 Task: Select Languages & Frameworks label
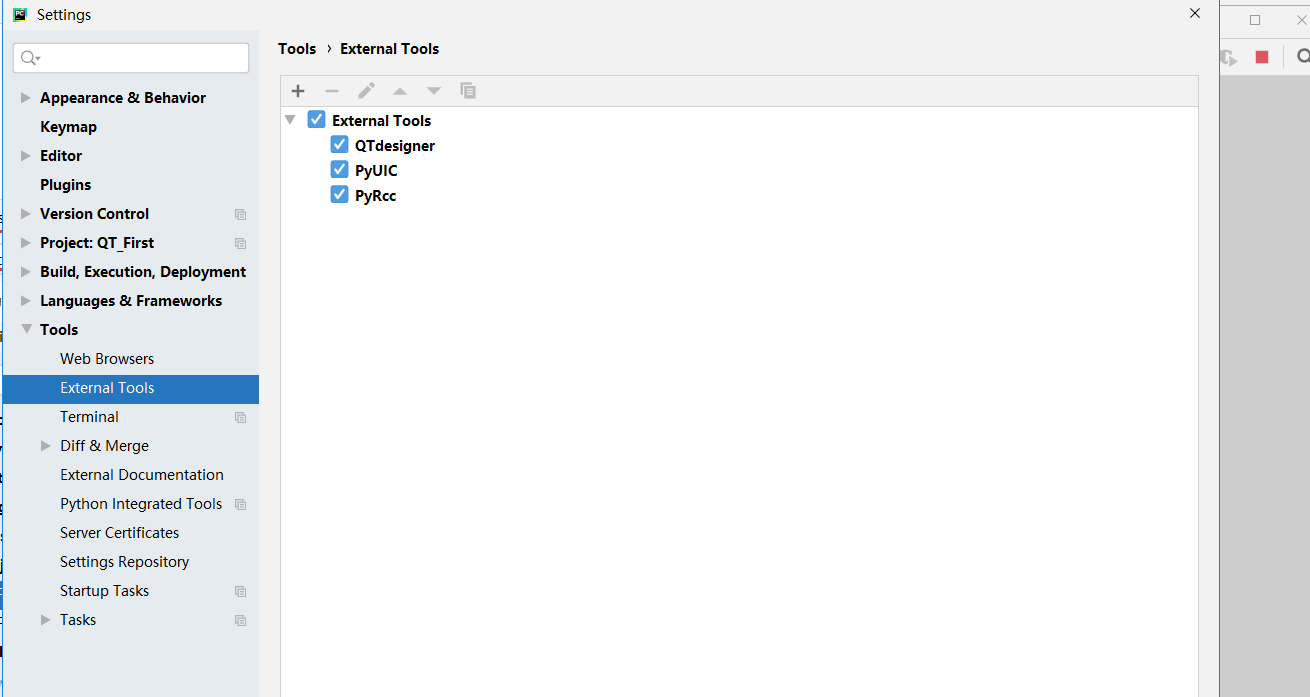(x=131, y=301)
